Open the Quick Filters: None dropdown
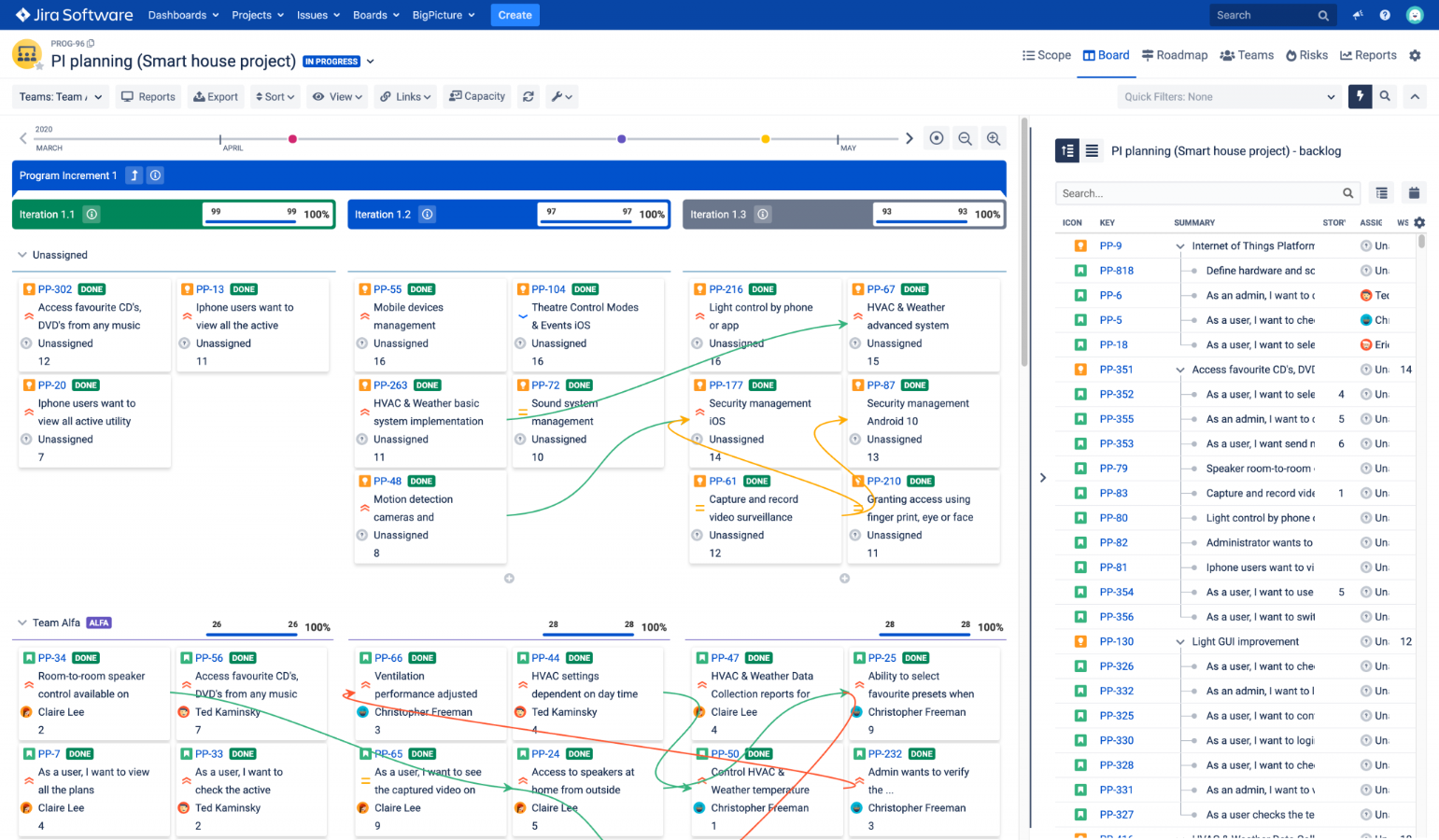This screenshot has height=840, width=1439. pos(1229,96)
